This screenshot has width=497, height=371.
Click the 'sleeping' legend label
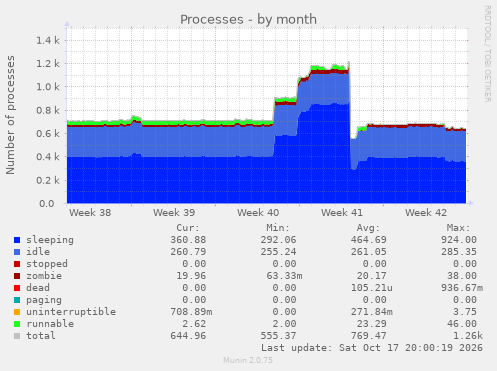click(50, 240)
